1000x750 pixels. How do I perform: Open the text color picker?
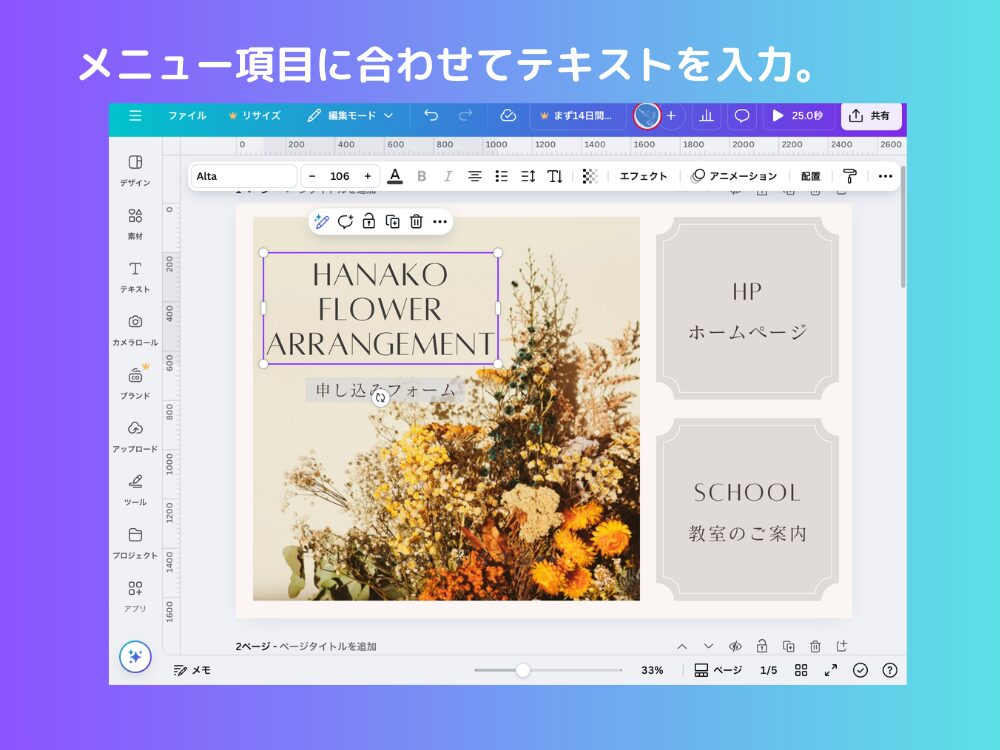(x=396, y=176)
